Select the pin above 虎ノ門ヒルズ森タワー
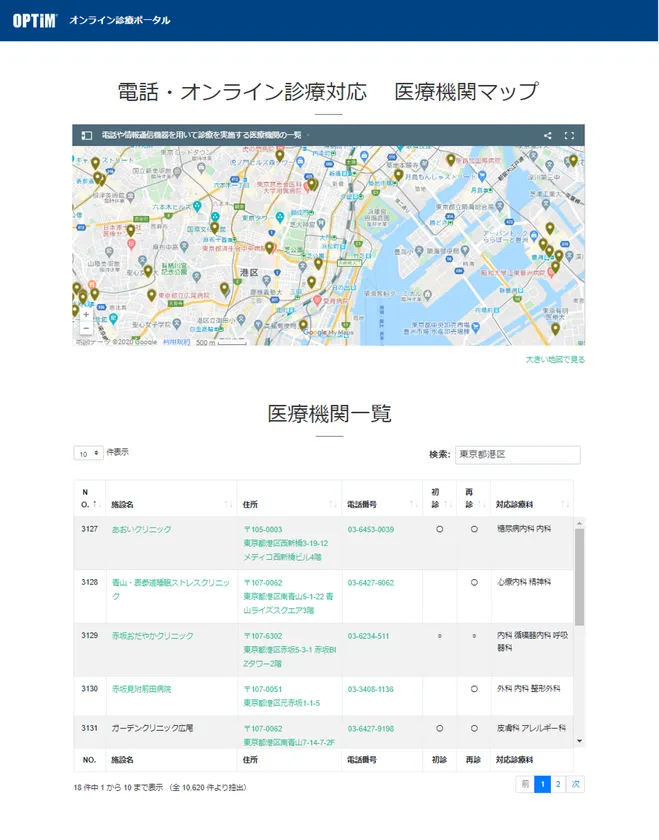Viewport: 659px width, 840px height. point(280,156)
